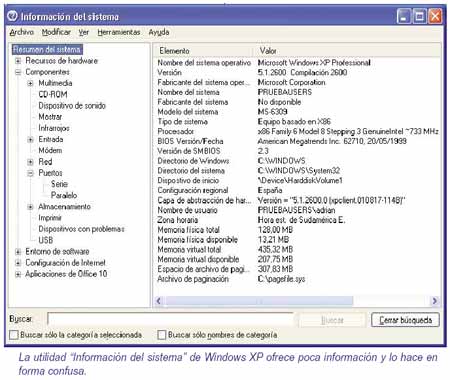Select Mostrar under Componentes
The height and width of the screenshot is (380, 450).
click(x=50, y=117)
